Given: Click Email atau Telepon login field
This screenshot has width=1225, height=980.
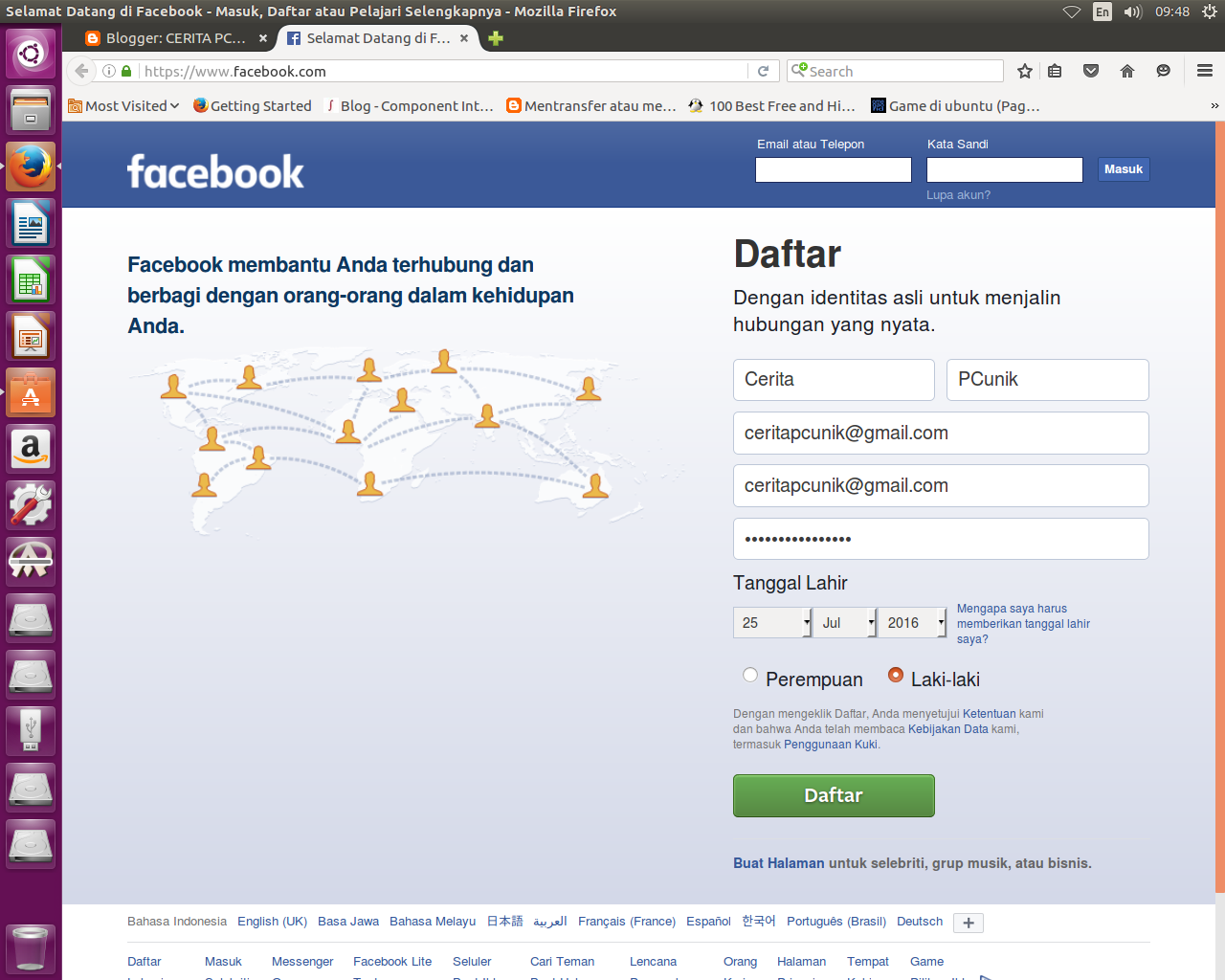Looking at the screenshot, I should 834,169.
